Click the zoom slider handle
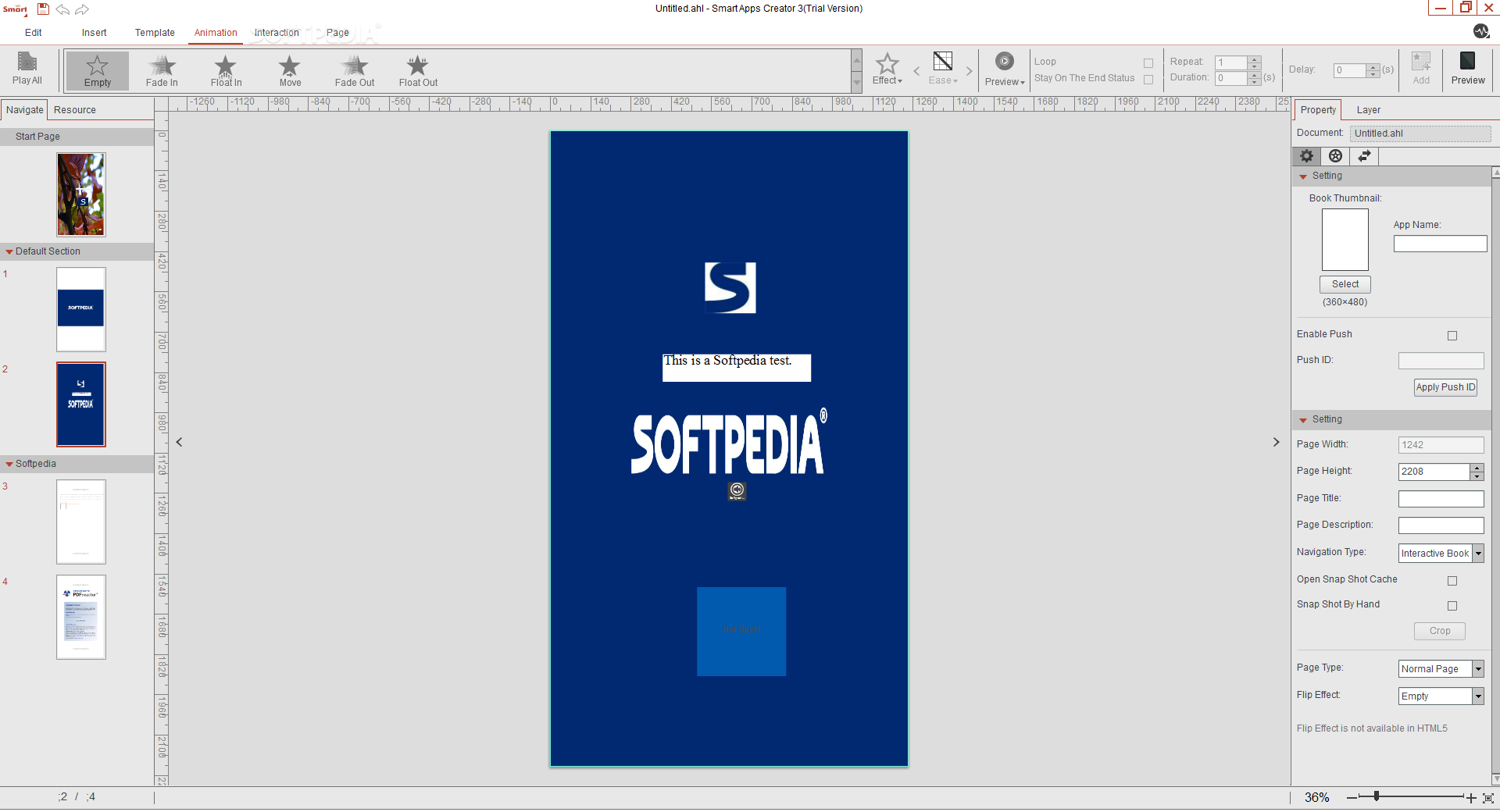 (1377, 796)
